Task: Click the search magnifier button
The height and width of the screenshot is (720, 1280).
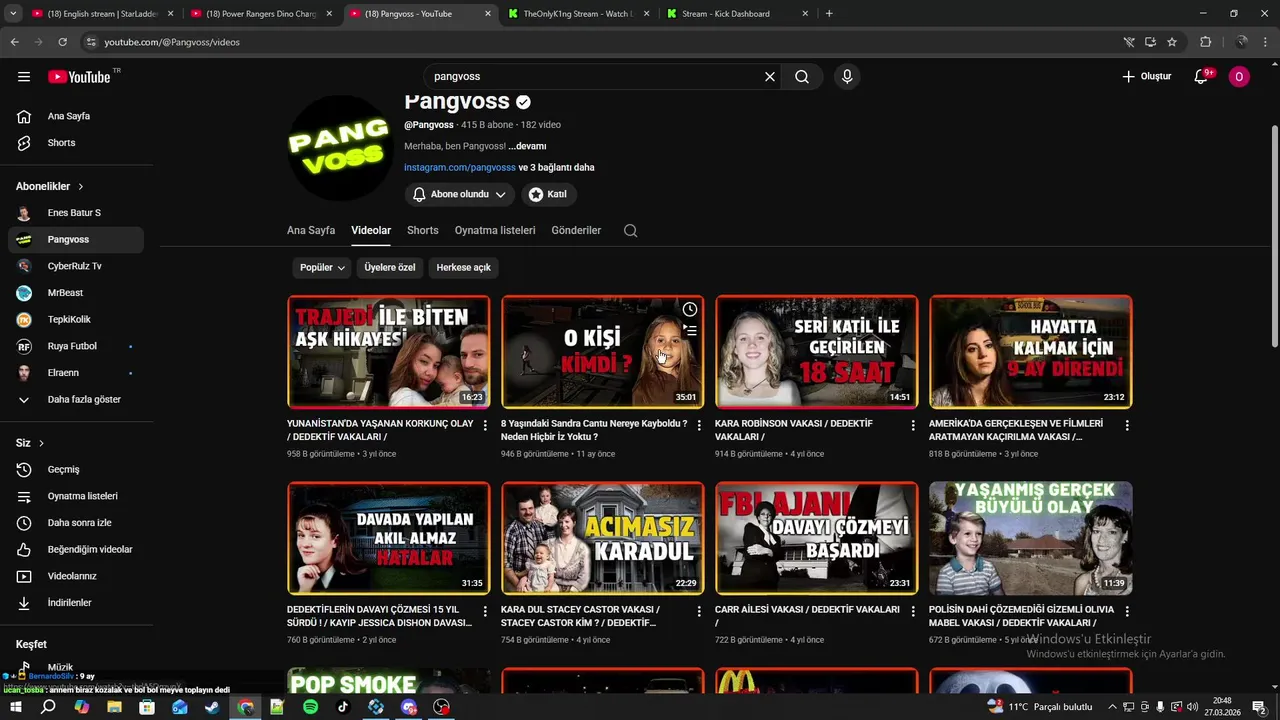Action: (802, 77)
